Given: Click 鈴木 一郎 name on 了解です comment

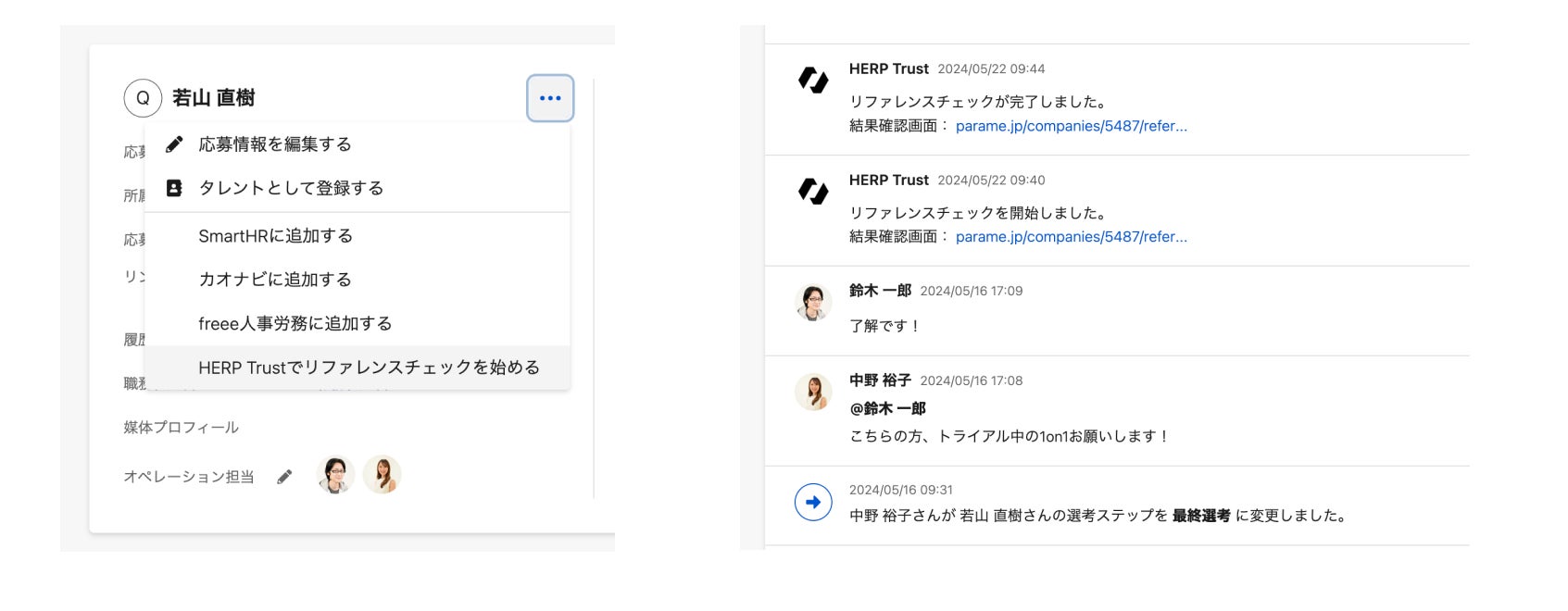Looking at the screenshot, I should click(880, 291).
